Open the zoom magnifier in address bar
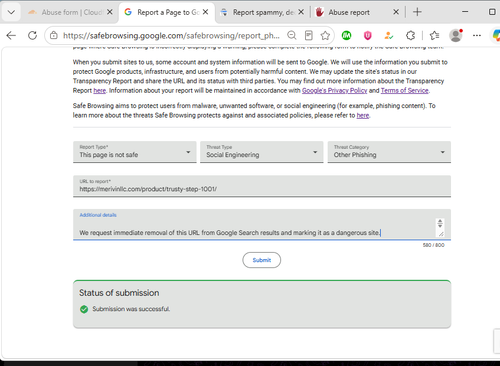The image size is (500, 366). [292, 35]
